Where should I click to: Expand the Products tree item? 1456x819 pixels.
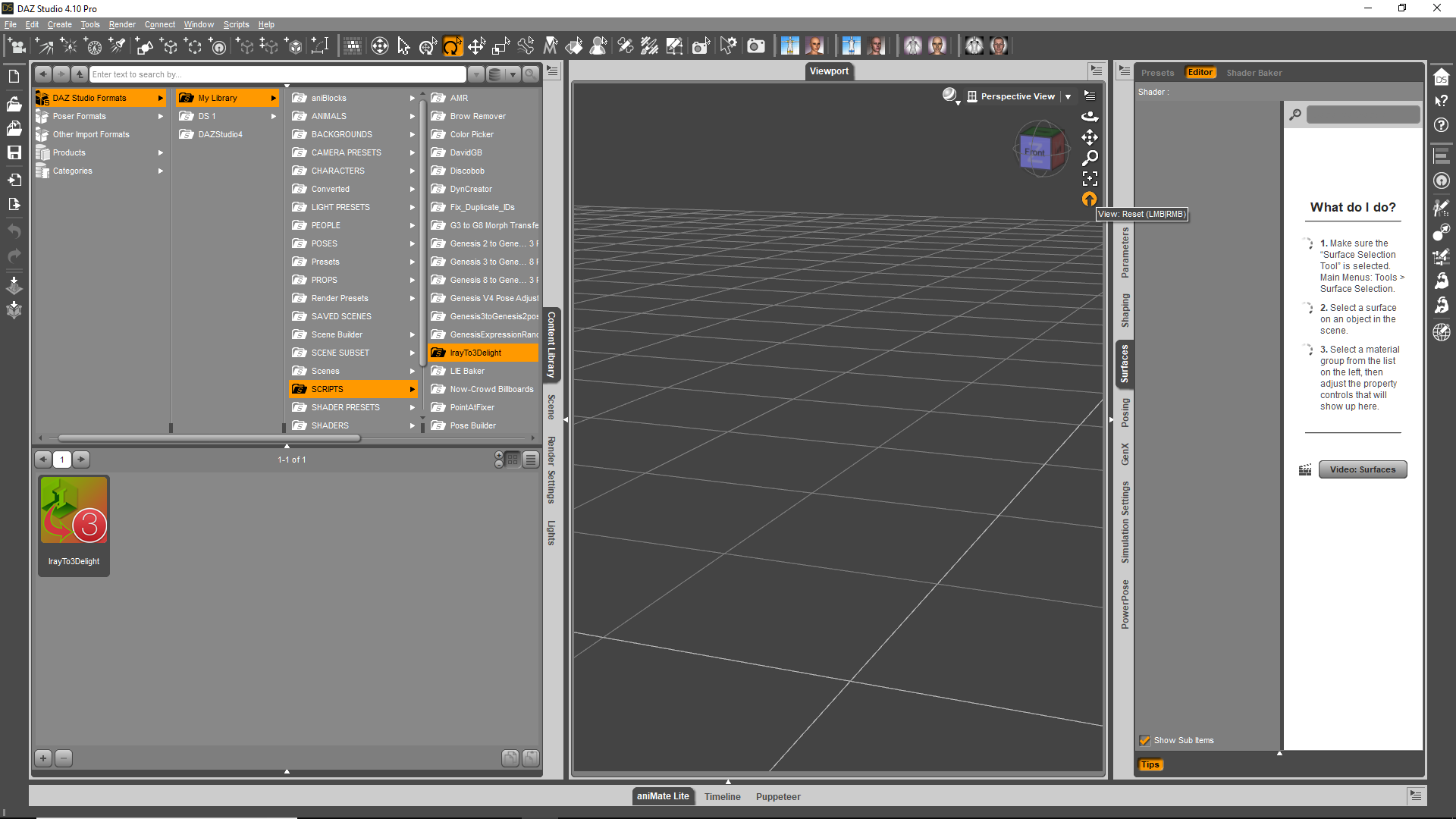click(161, 152)
